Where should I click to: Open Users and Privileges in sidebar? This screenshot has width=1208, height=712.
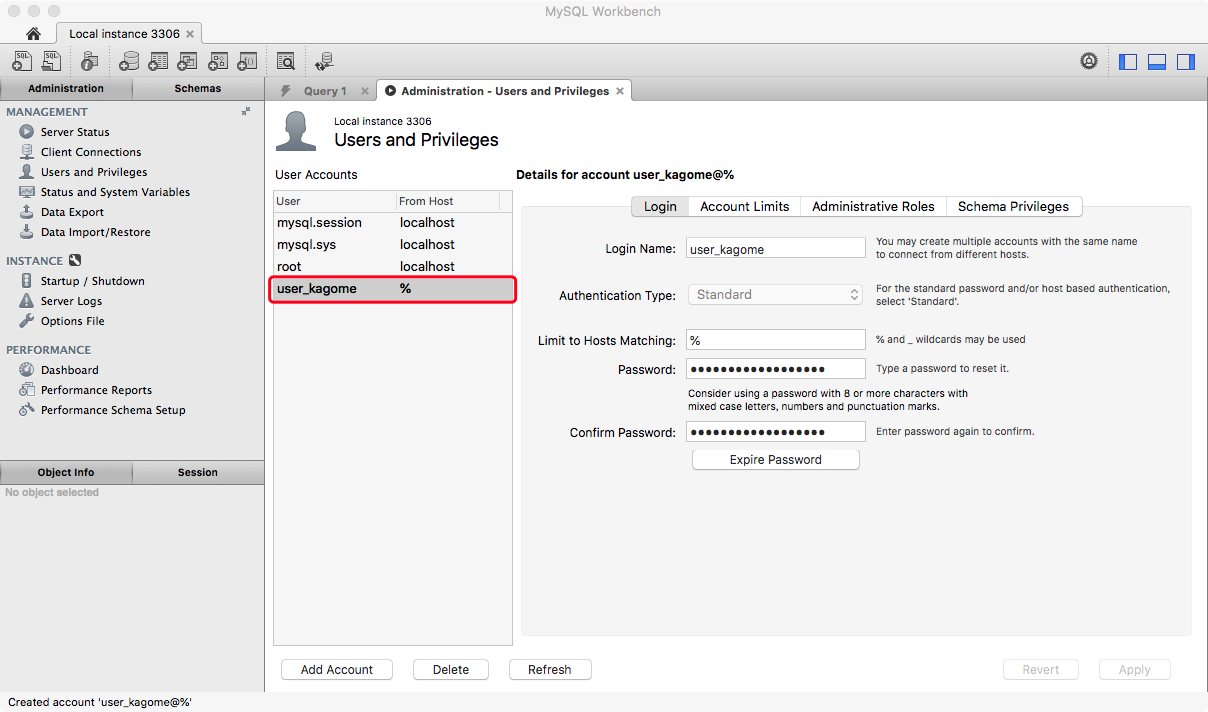94,172
